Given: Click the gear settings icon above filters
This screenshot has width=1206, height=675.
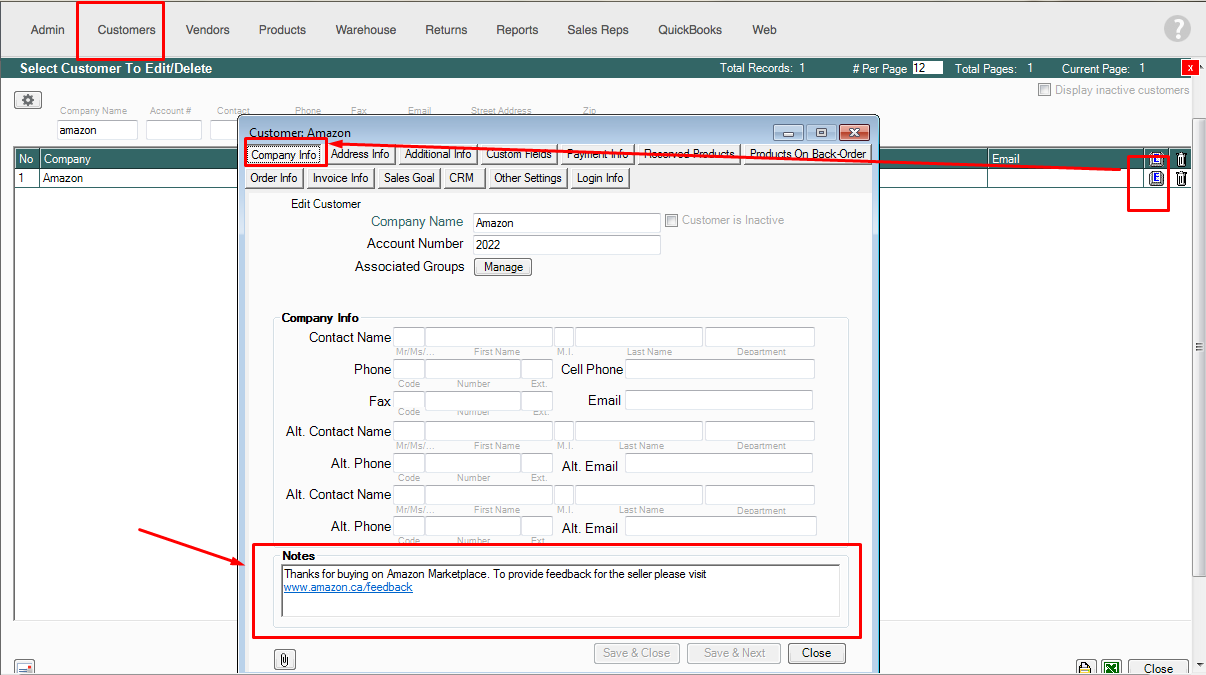Looking at the screenshot, I should [x=28, y=100].
